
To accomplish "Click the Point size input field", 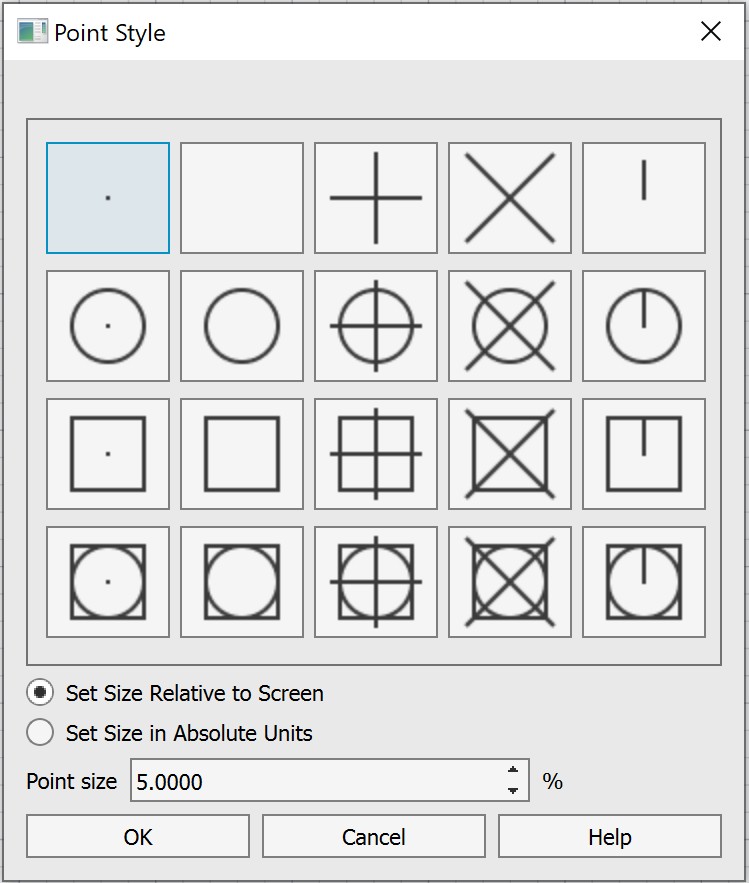I will [315, 781].
